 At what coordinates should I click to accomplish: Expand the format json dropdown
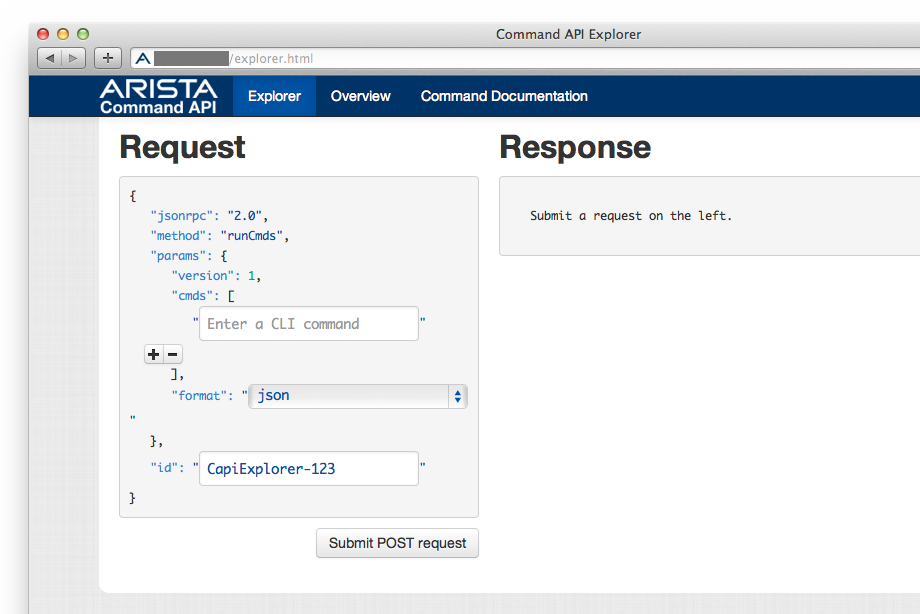point(358,396)
